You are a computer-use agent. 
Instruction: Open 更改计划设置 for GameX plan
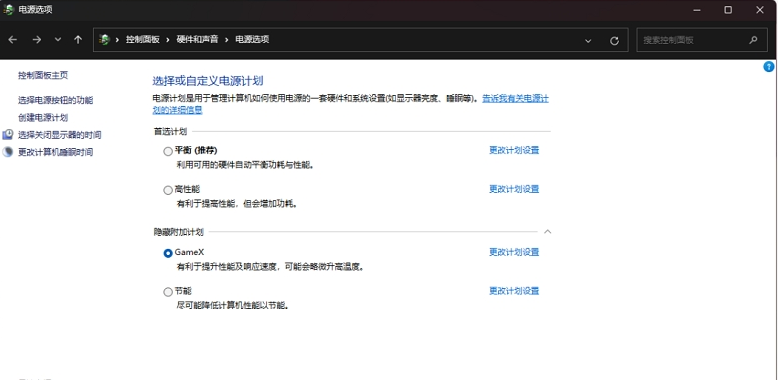pos(514,252)
